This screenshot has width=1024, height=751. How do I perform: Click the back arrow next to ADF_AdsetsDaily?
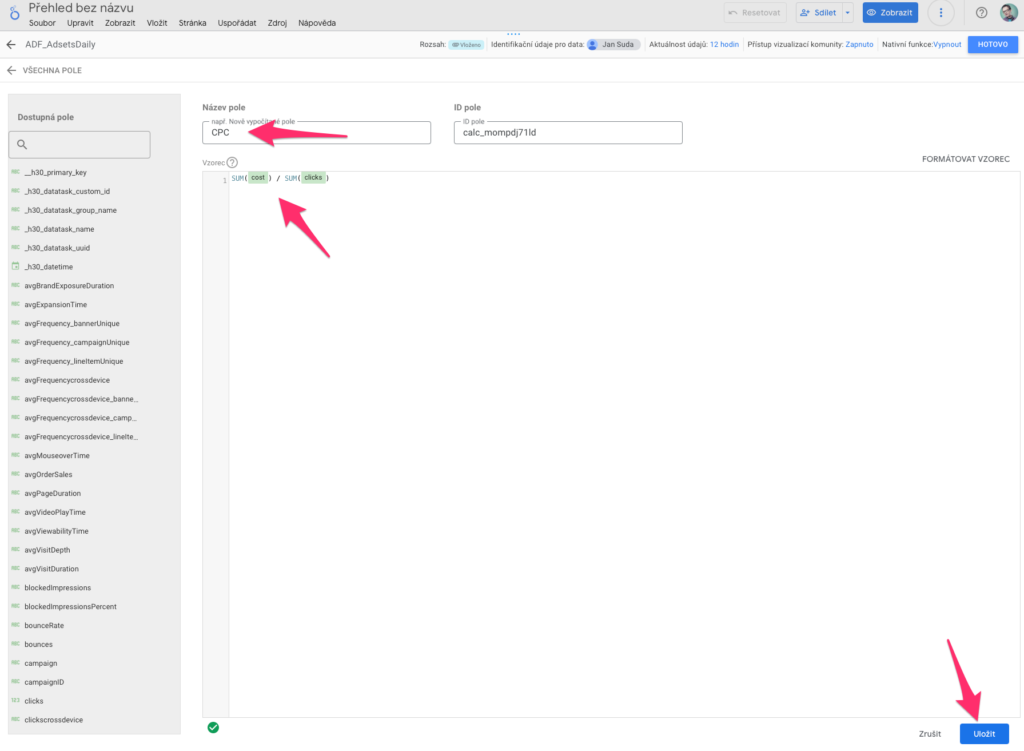11,45
